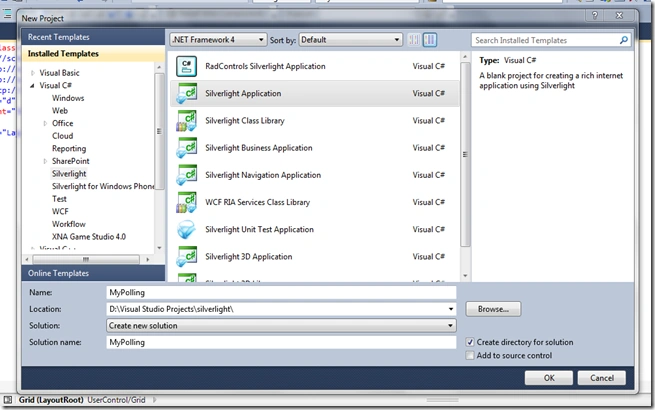Click the Silverlight Navigation Application template icon
This screenshot has width=655, height=410.
(186, 175)
